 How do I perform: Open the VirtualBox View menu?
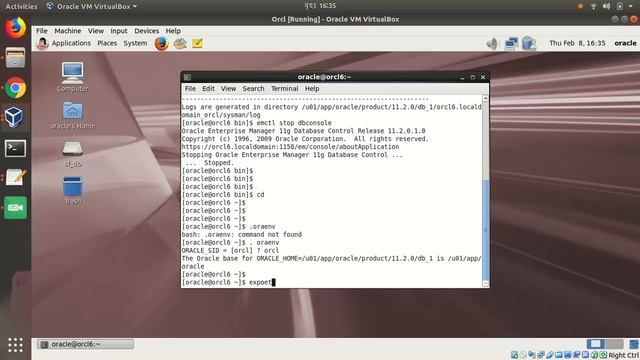(96, 31)
